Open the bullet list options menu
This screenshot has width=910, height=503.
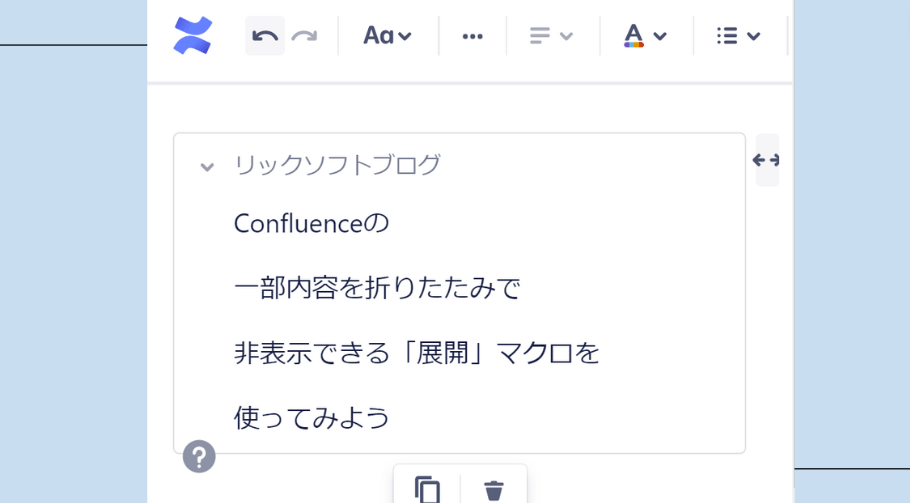[739, 36]
